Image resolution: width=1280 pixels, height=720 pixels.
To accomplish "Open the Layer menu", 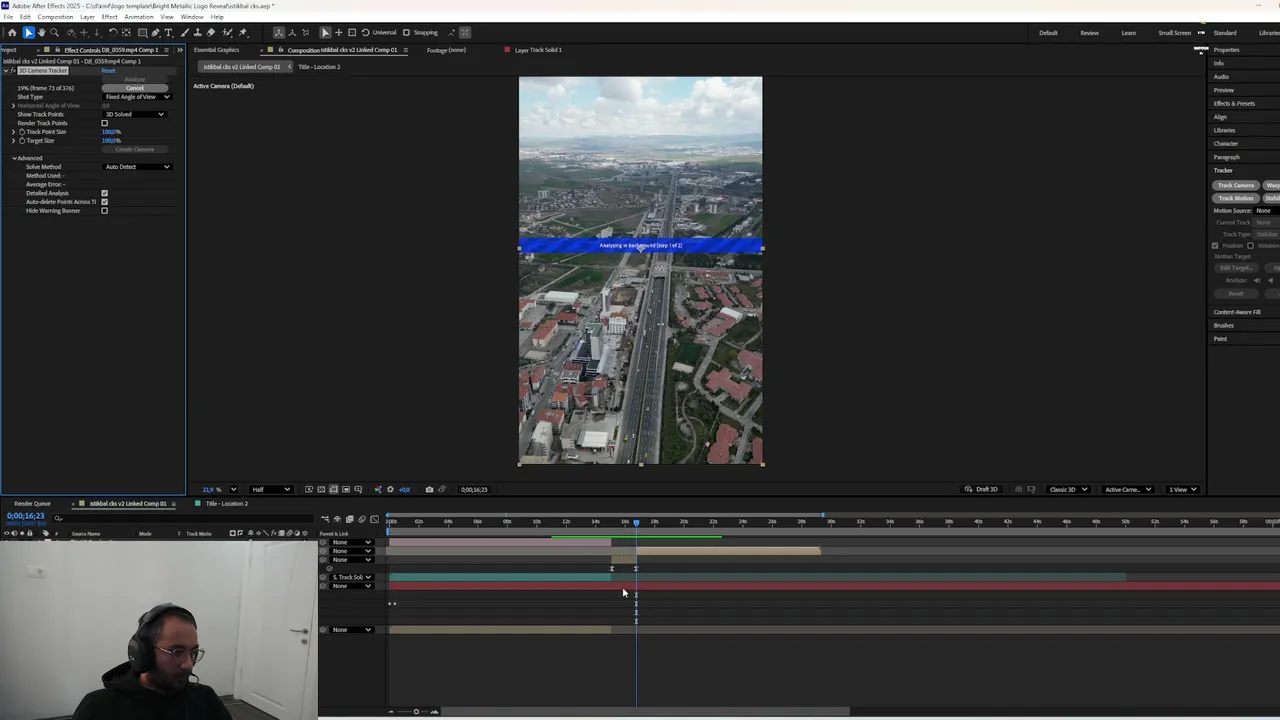I will click(x=87, y=17).
